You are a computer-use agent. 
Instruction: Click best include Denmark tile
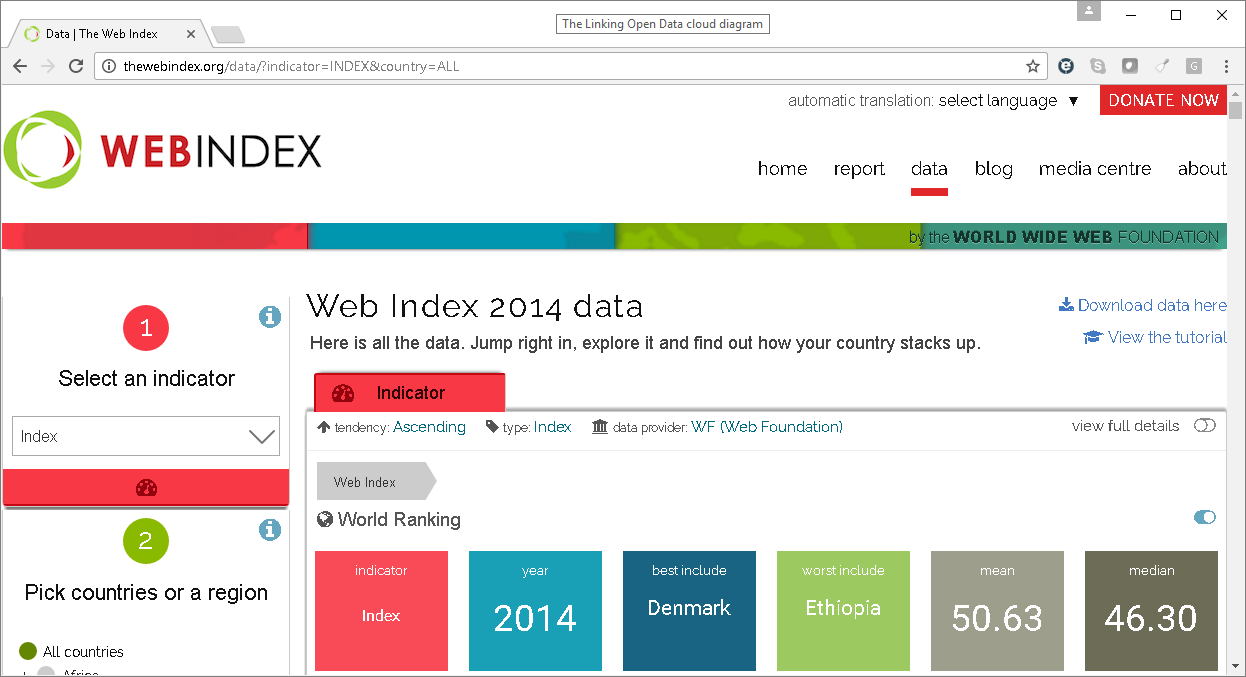coord(689,610)
